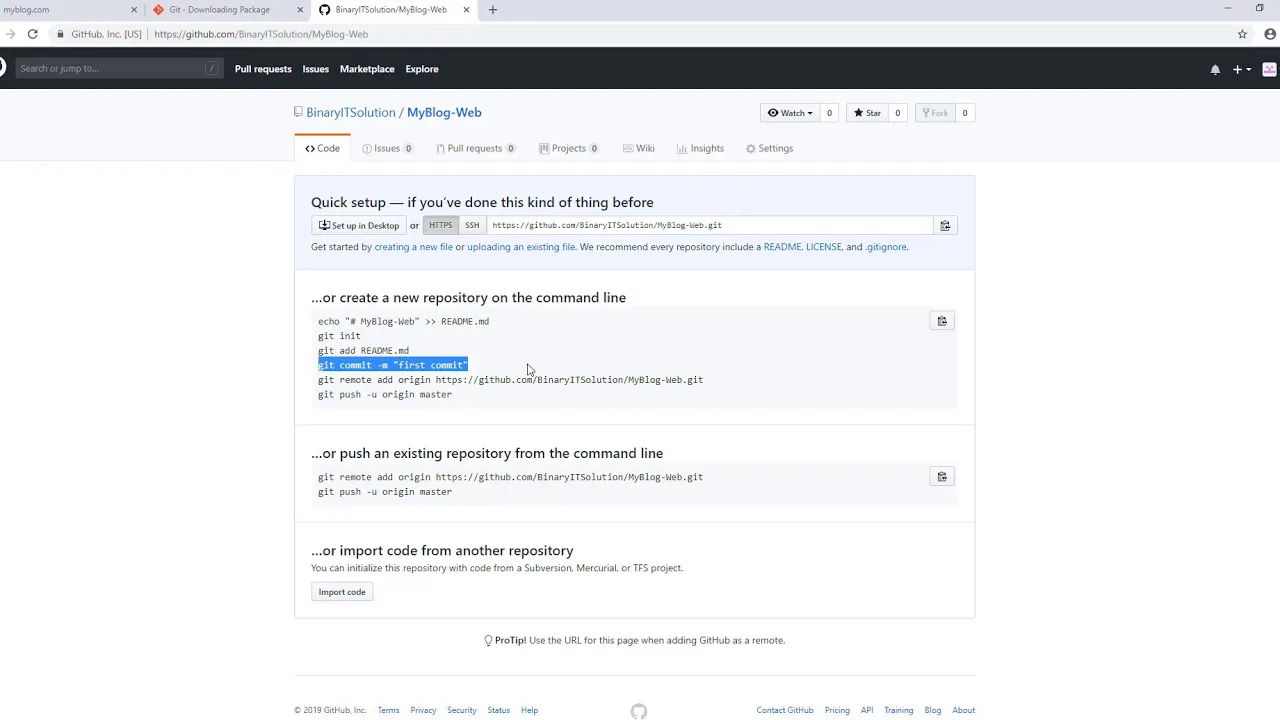Copy the new repository command block

coord(941,321)
